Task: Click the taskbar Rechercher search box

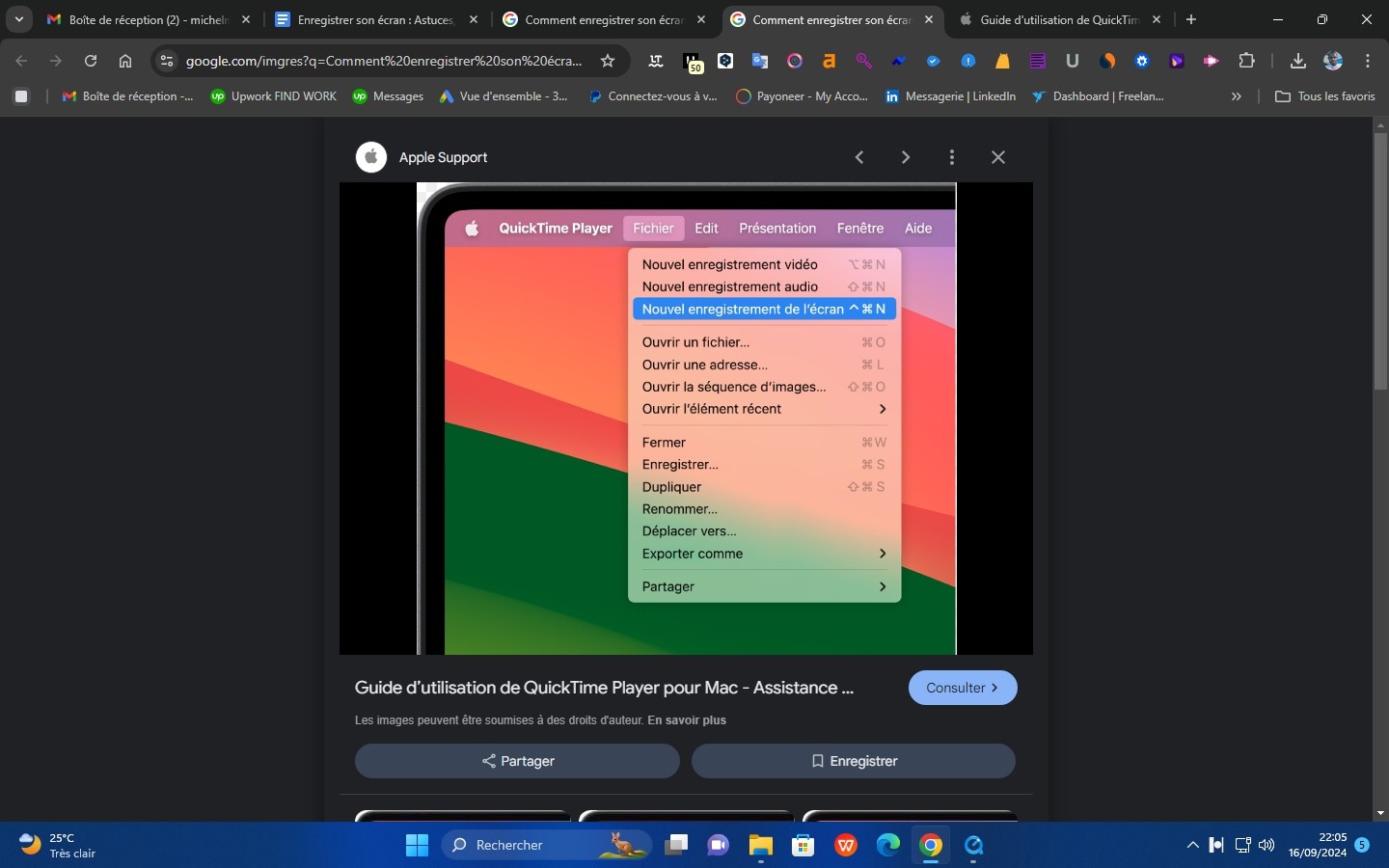Action: [x=547, y=845]
